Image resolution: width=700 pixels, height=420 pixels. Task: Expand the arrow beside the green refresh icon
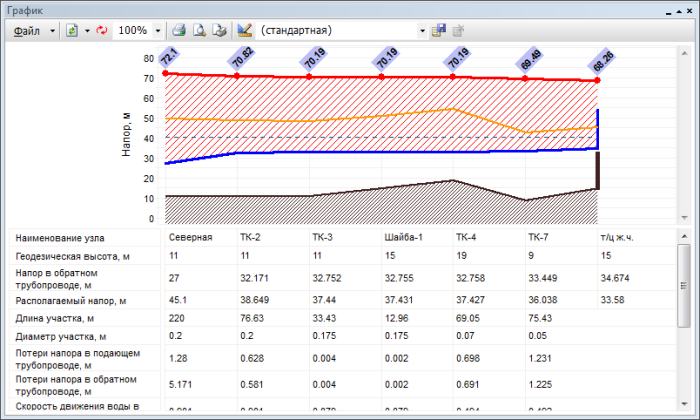coord(87,31)
